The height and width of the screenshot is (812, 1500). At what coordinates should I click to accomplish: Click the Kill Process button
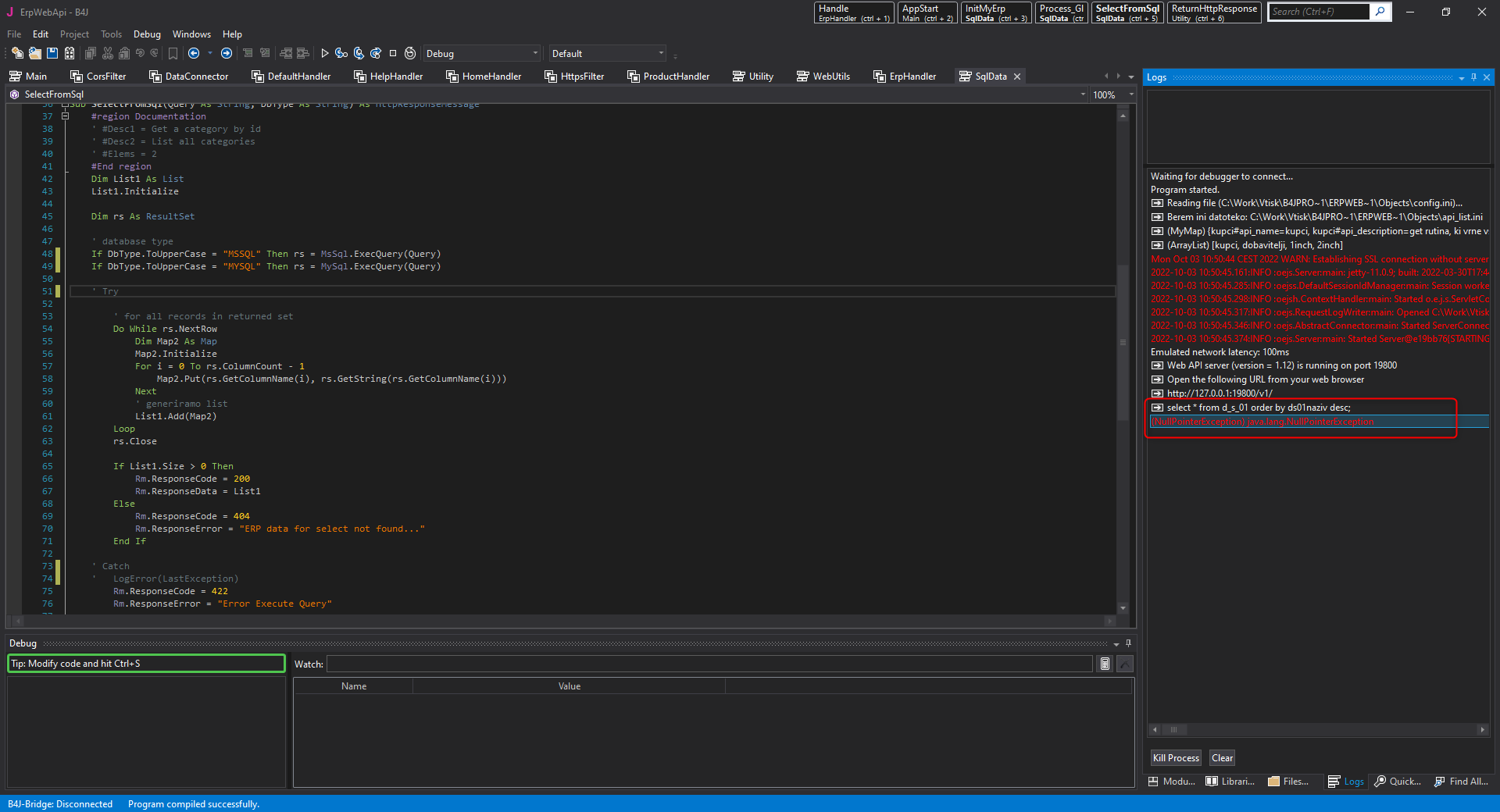click(x=1175, y=758)
